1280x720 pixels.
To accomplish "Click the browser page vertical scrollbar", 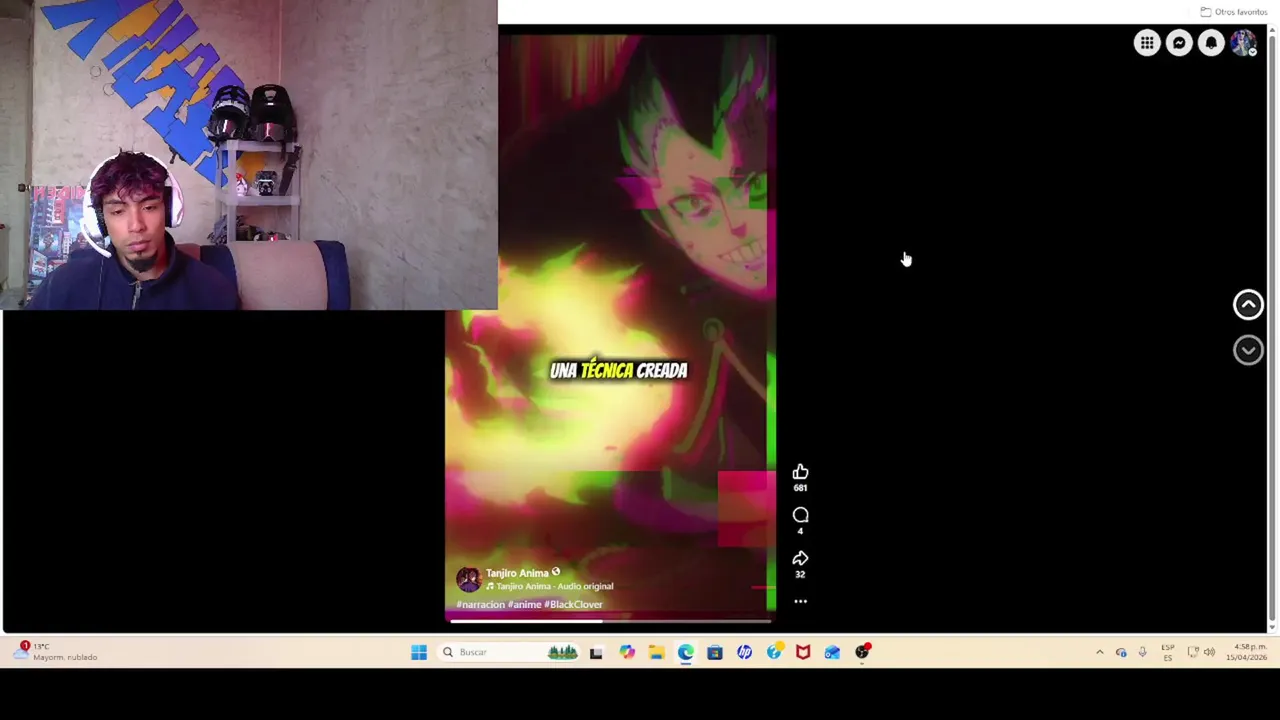I will [1273, 330].
